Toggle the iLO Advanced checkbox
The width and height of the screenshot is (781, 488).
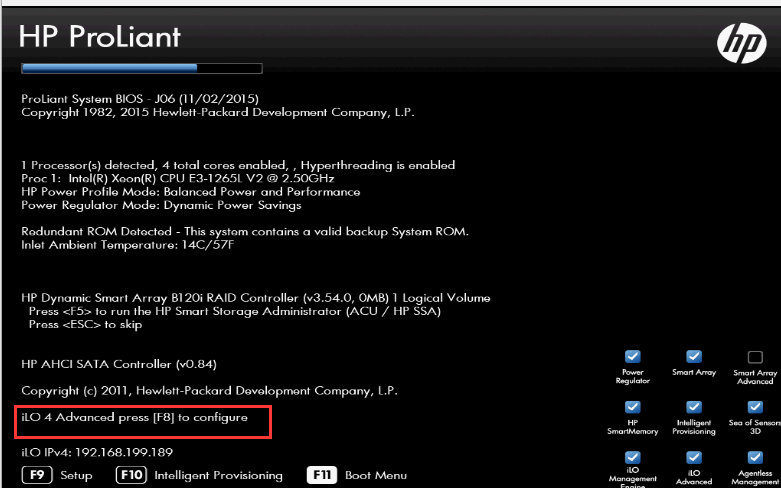tap(694, 457)
